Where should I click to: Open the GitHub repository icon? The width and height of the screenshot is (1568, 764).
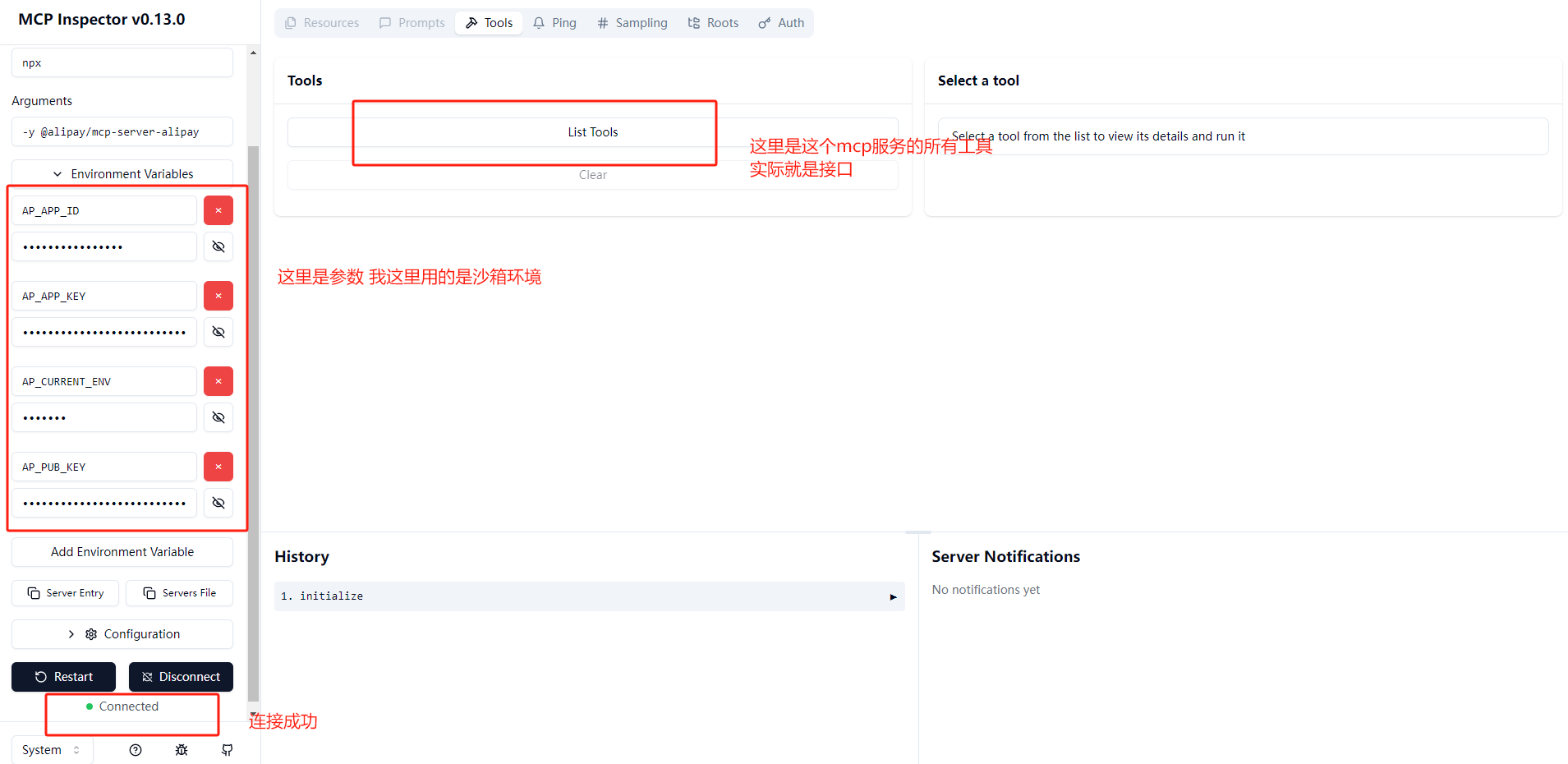click(x=227, y=750)
